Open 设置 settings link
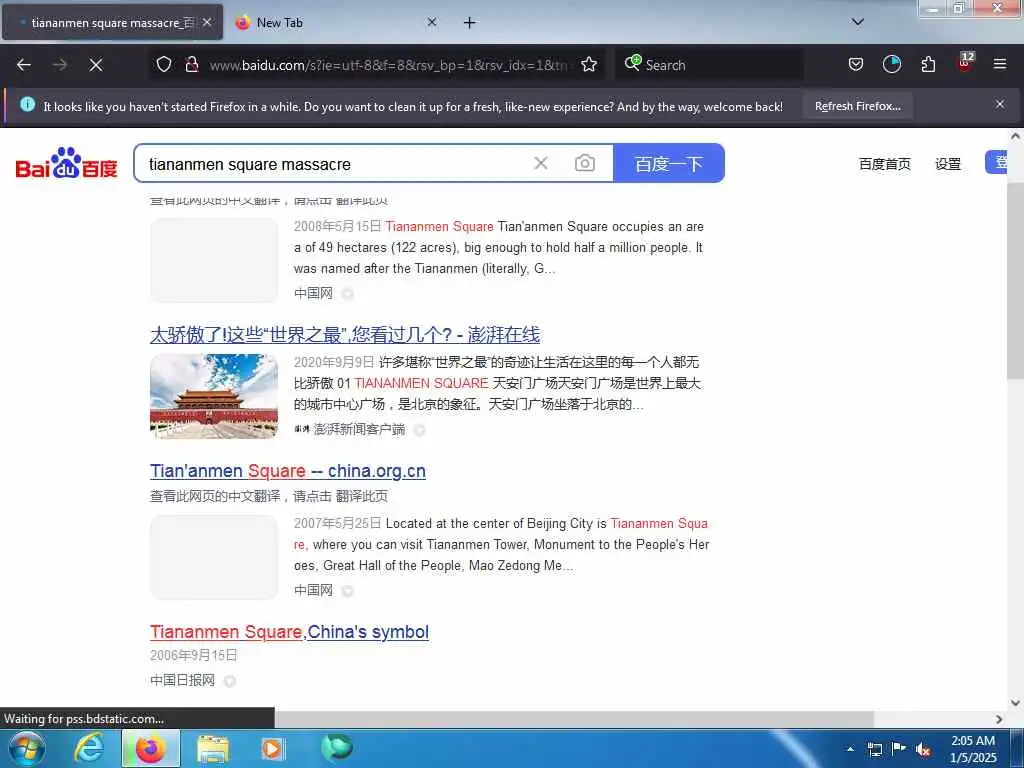Image resolution: width=1024 pixels, height=768 pixels. [948, 164]
